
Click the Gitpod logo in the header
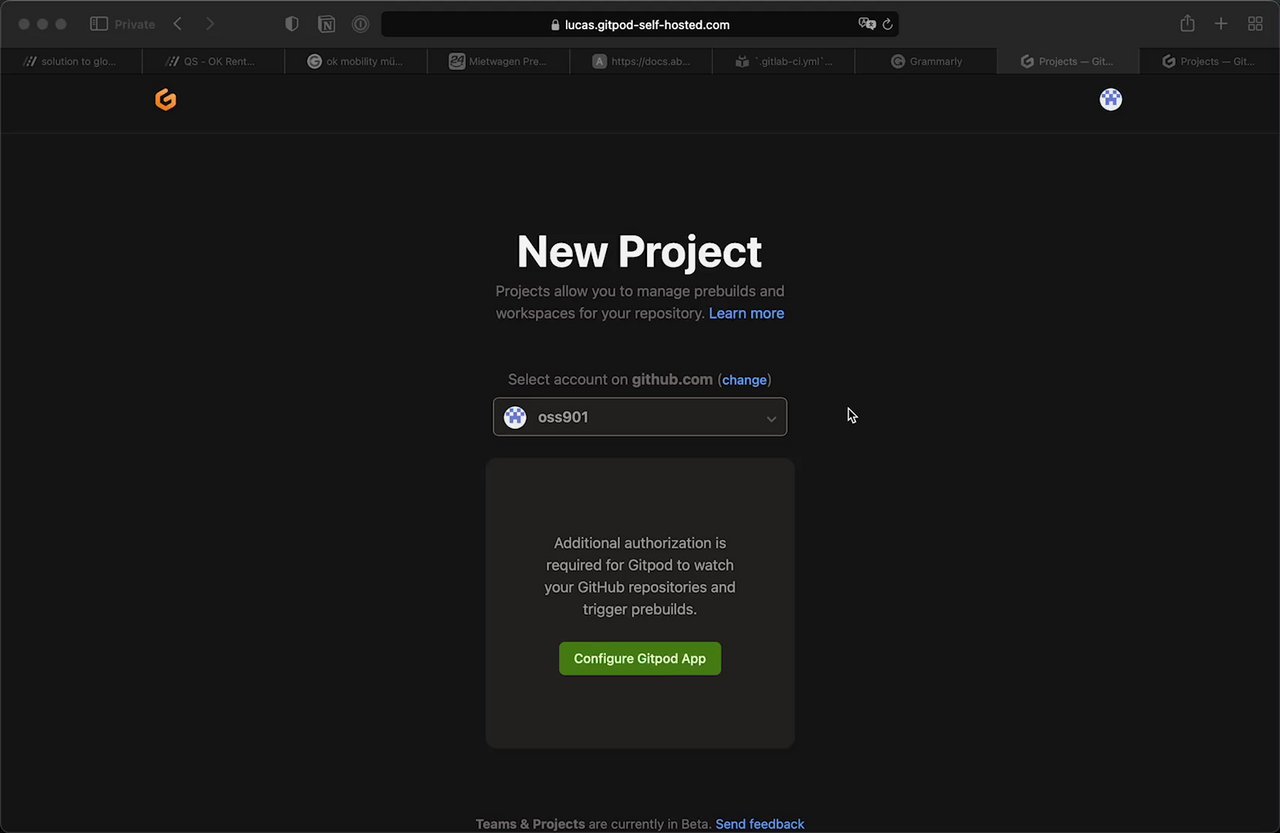[x=166, y=99]
